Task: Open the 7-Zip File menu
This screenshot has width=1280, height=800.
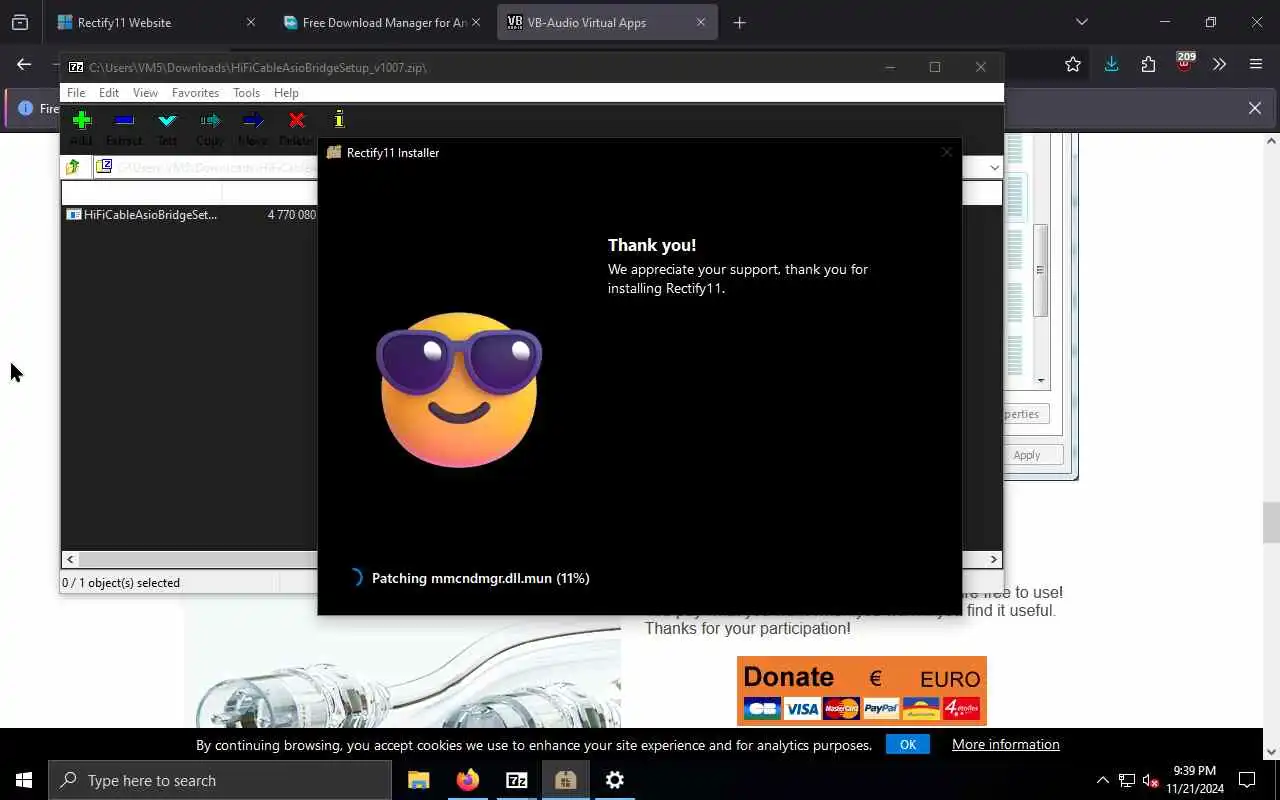Action: pyautogui.click(x=76, y=93)
